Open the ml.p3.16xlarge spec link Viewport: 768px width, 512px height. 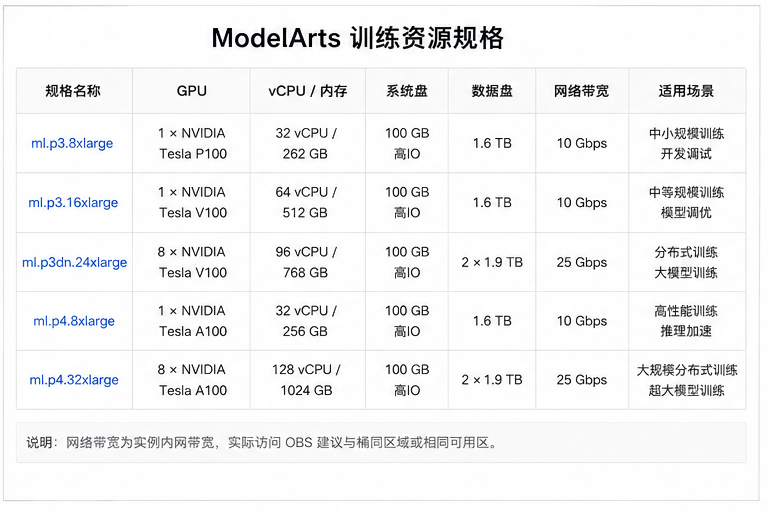click(x=73, y=203)
